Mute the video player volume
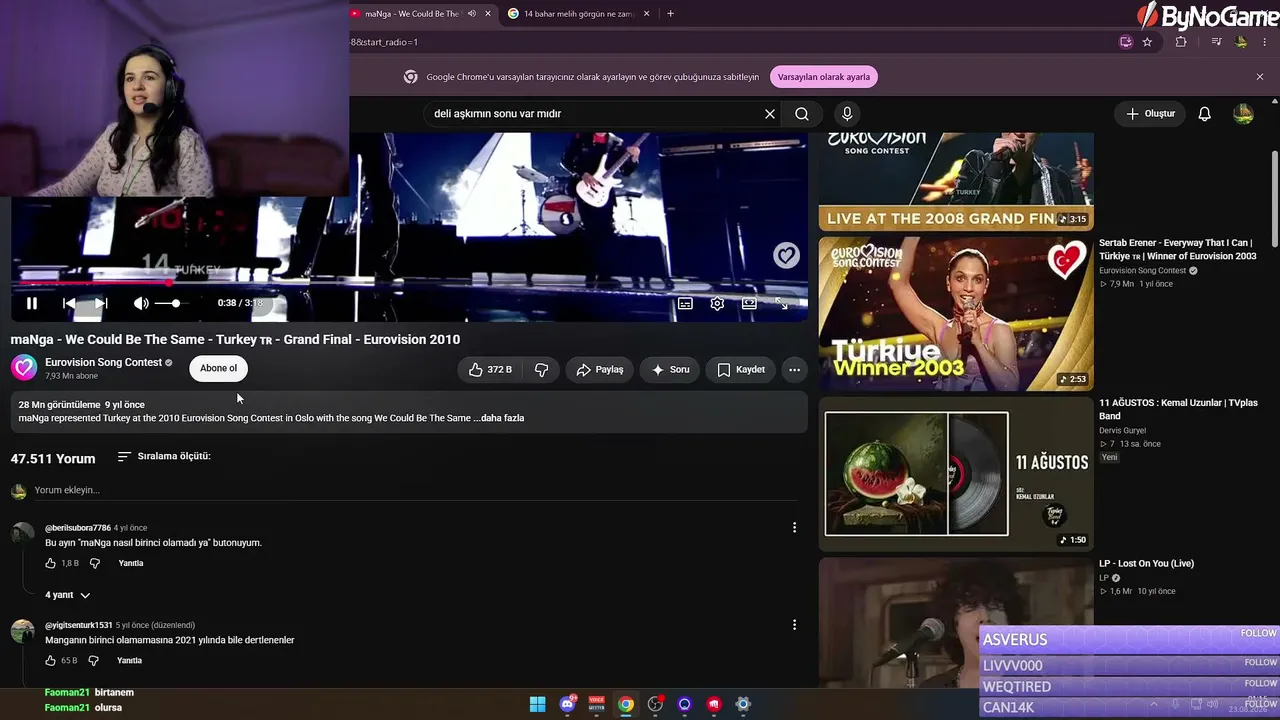This screenshot has width=1280, height=720. (141, 303)
